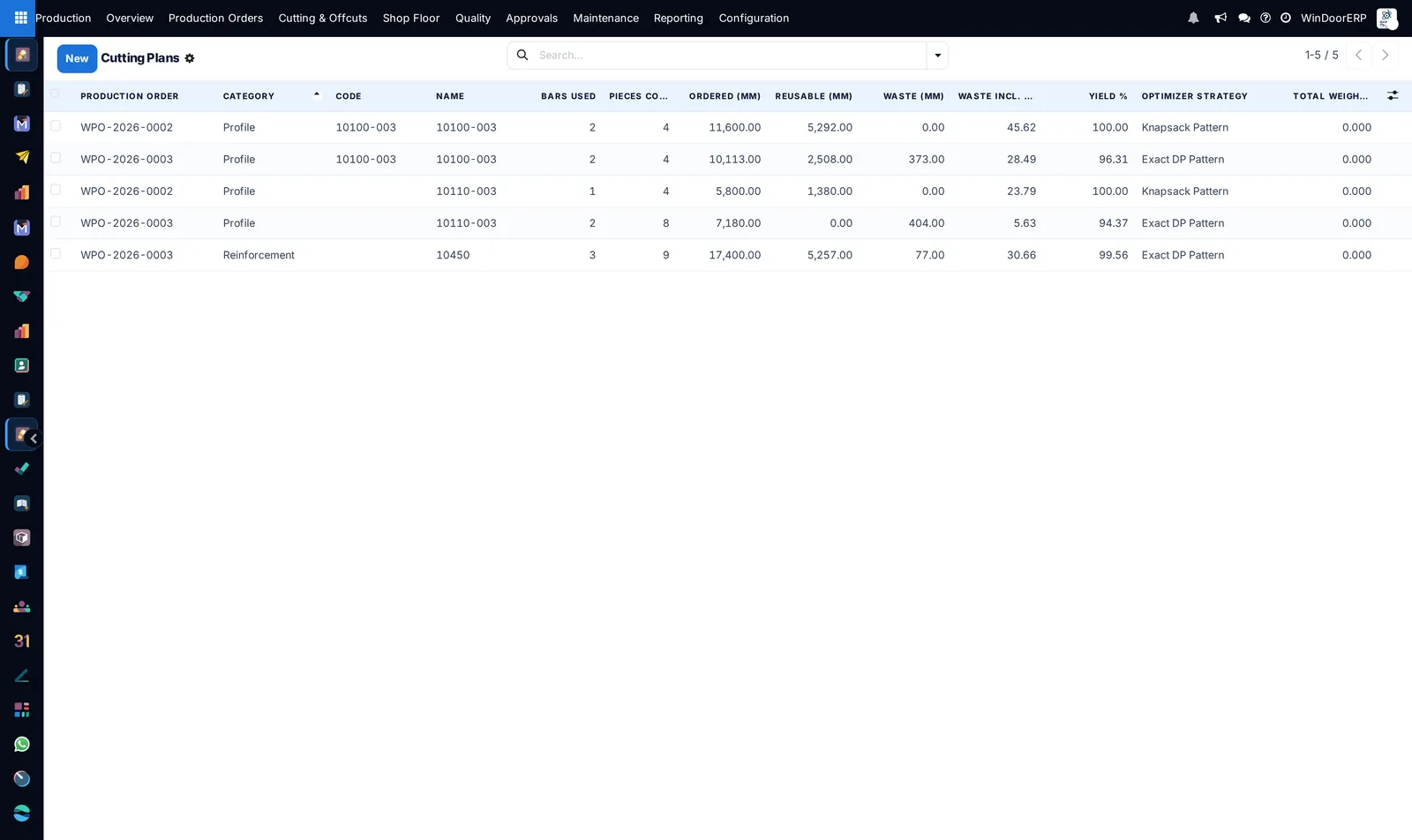Select the WPO-2026-0003 row with yield 96.31
Screen dimensions: 1412x840
point(56,158)
